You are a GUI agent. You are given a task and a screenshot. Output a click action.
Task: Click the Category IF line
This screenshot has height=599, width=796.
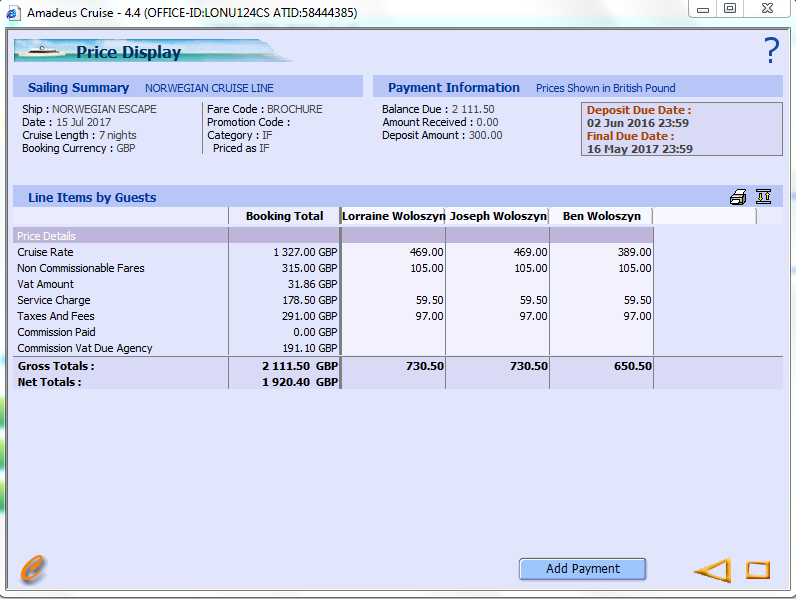(240, 136)
